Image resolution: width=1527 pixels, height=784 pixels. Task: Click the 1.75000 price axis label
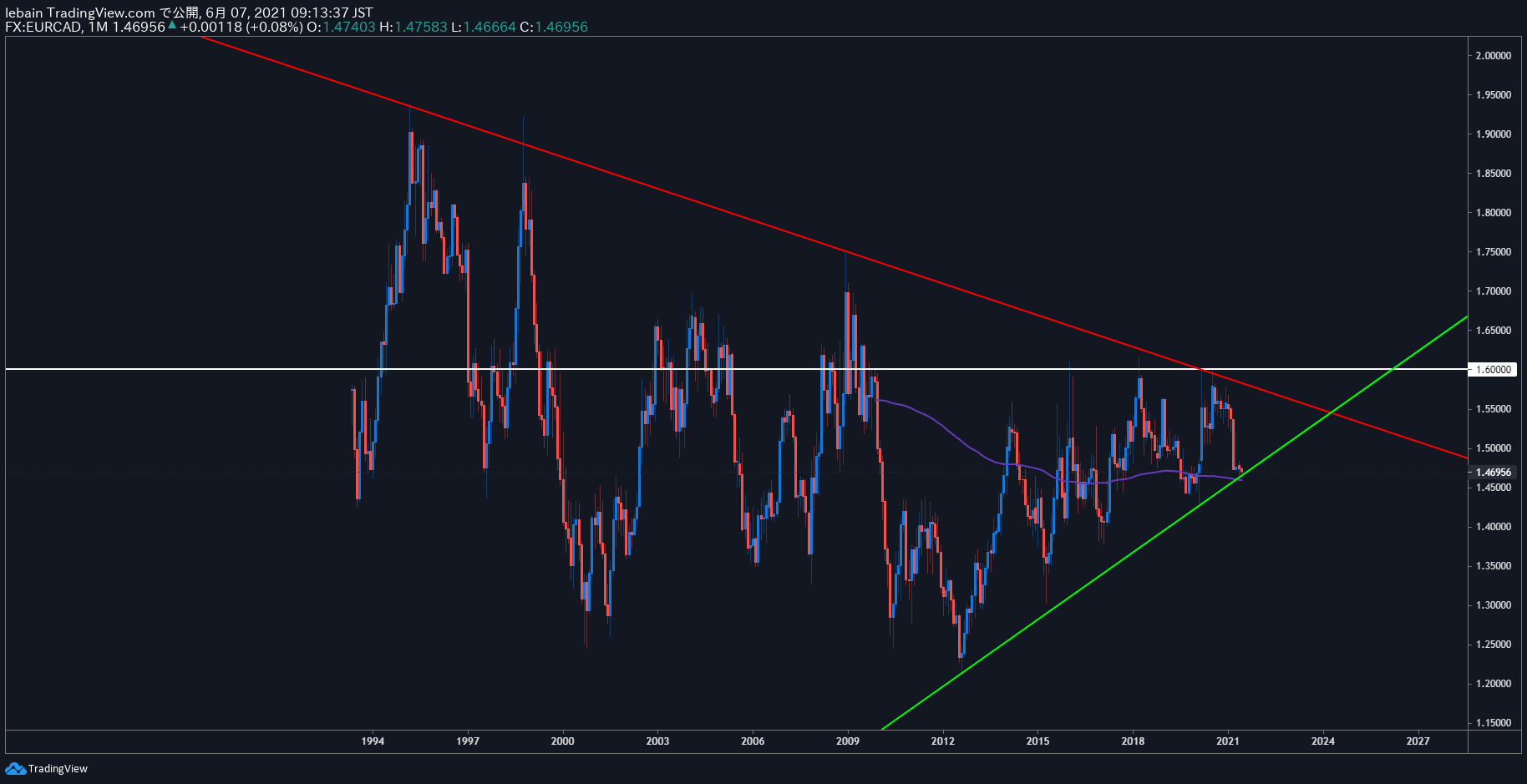tap(1494, 252)
